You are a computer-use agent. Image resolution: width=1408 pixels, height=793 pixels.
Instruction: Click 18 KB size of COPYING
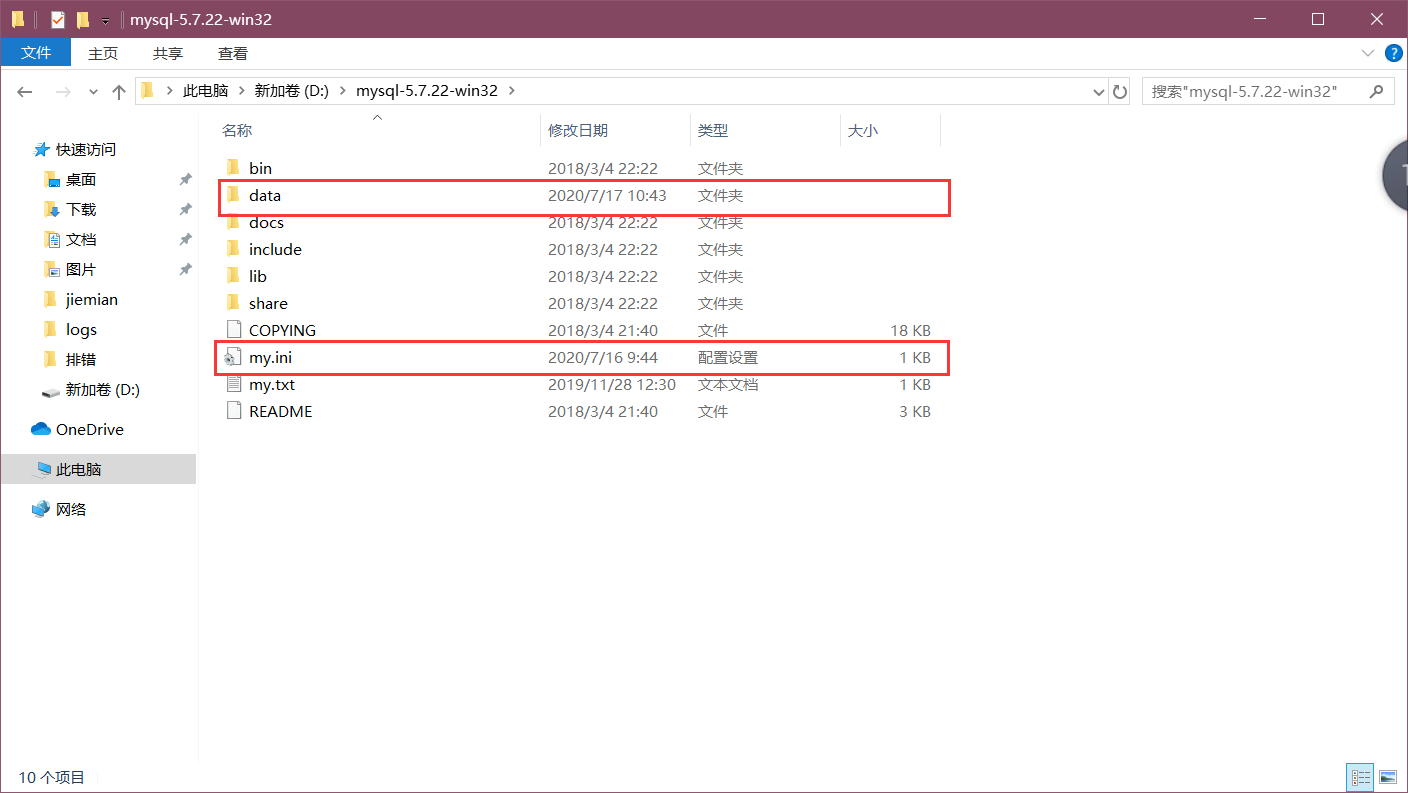[910, 330]
